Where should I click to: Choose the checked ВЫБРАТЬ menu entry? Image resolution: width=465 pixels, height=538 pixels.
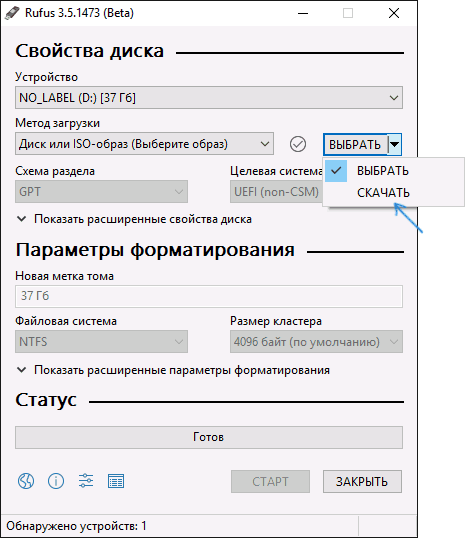(394, 171)
